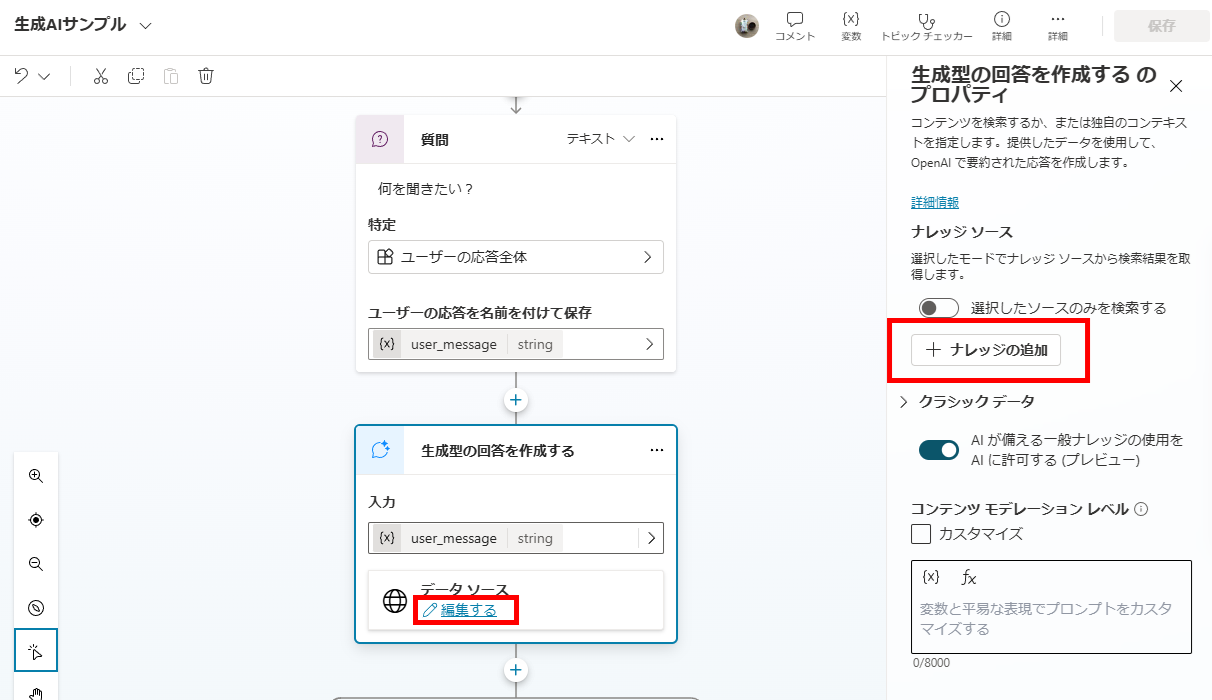Viewport: 1212px width, 700px height.
Task: Check the カスタマイズ checkbox
Action: [921, 534]
